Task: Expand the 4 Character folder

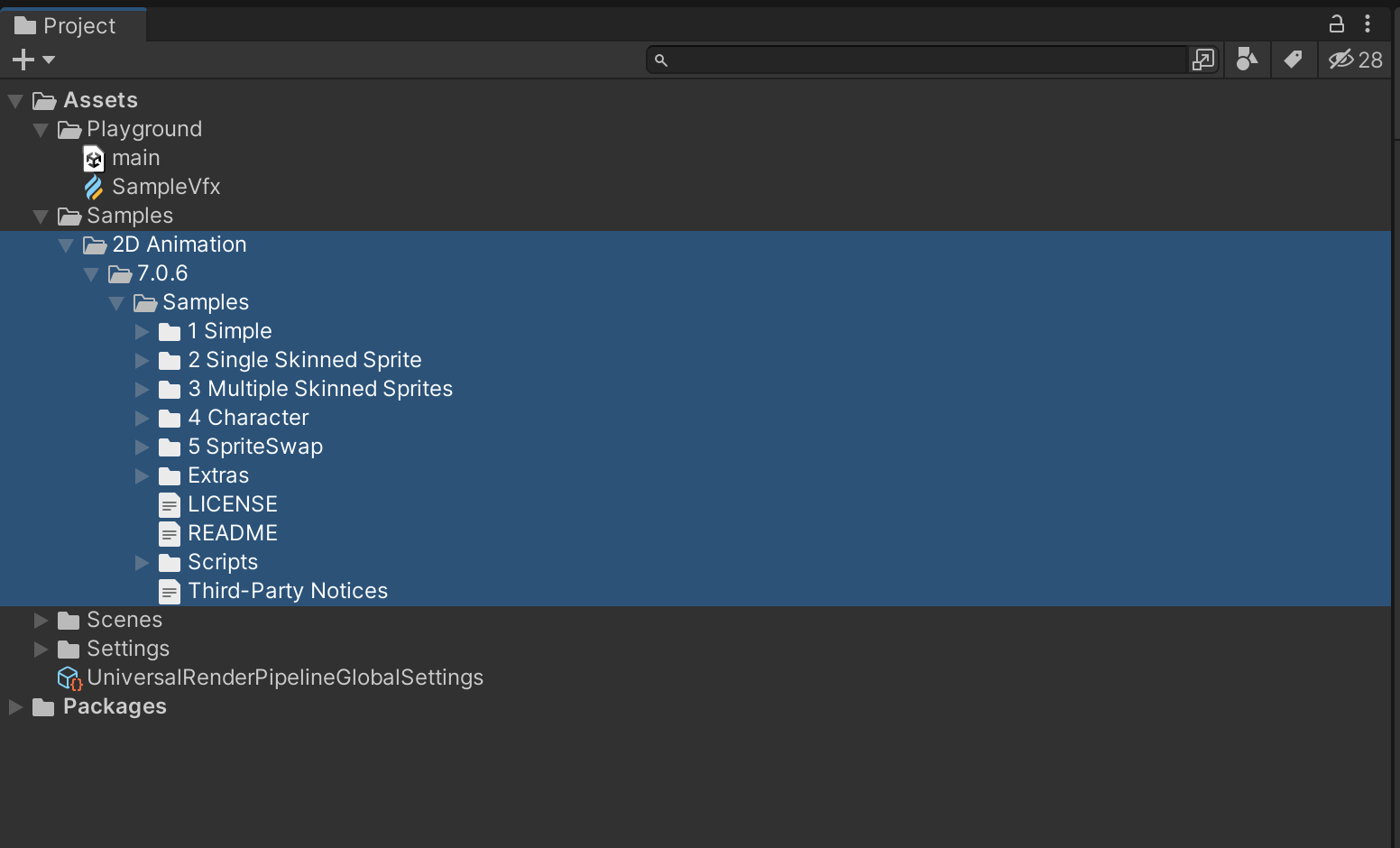Action: (x=142, y=418)
